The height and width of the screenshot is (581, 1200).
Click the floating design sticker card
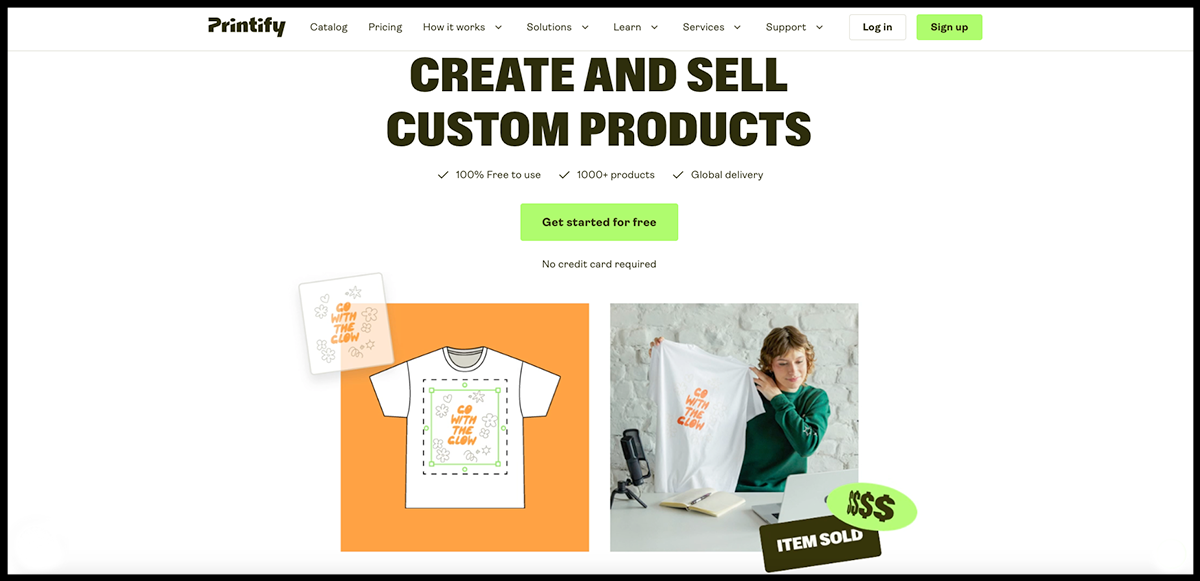(x=346, y=323)
